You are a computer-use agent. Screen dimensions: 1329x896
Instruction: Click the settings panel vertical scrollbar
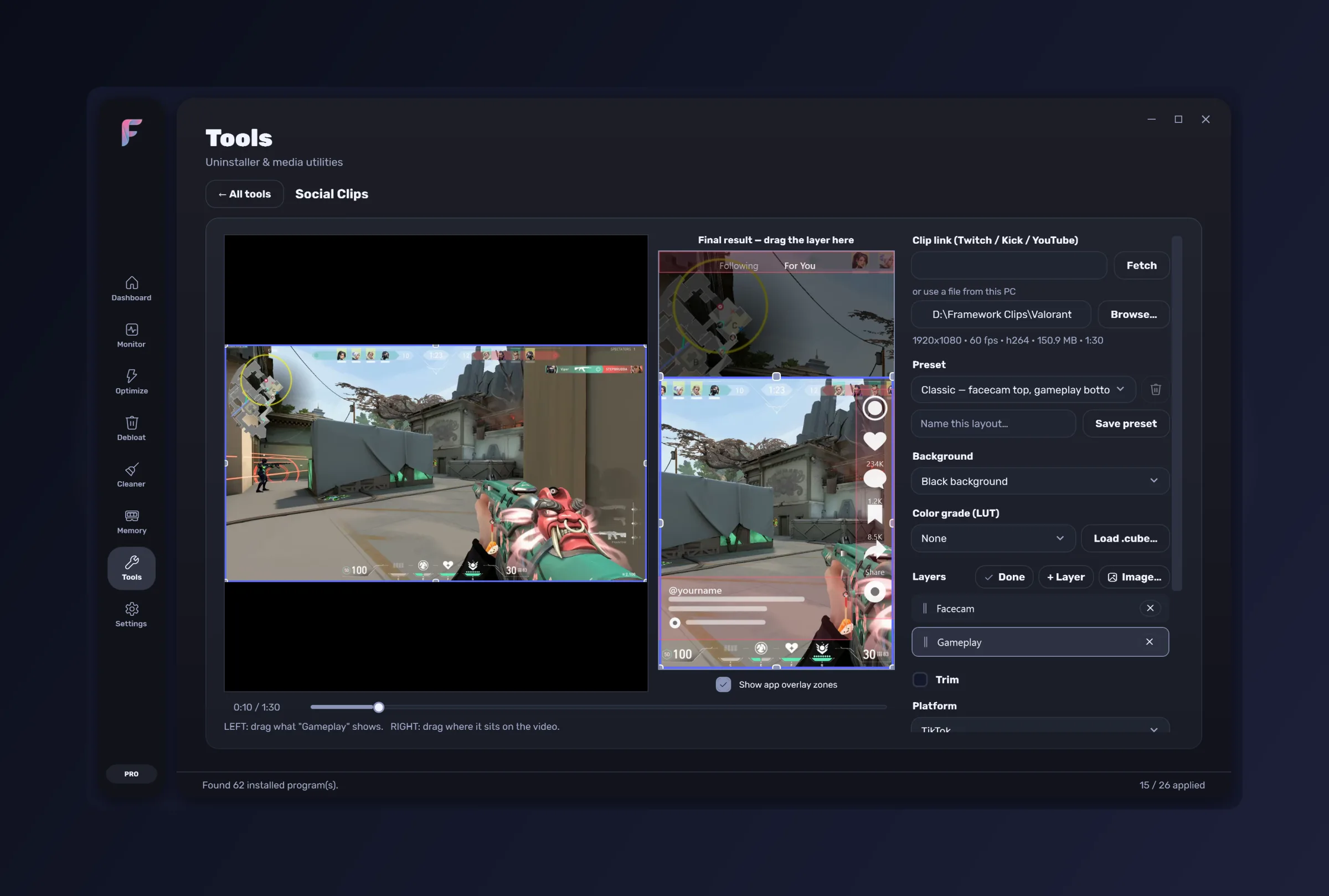[1177, 413]
